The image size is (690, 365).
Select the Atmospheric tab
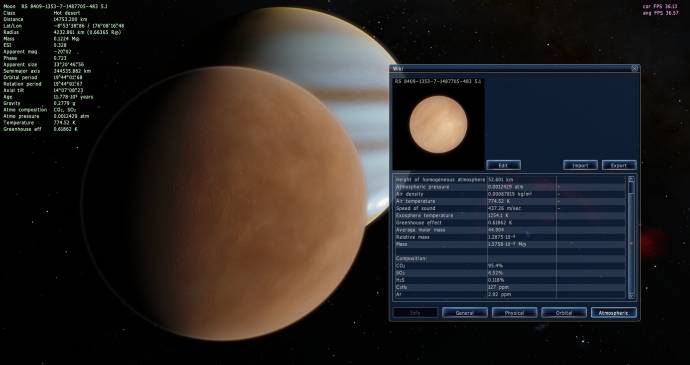click(614, 313)
